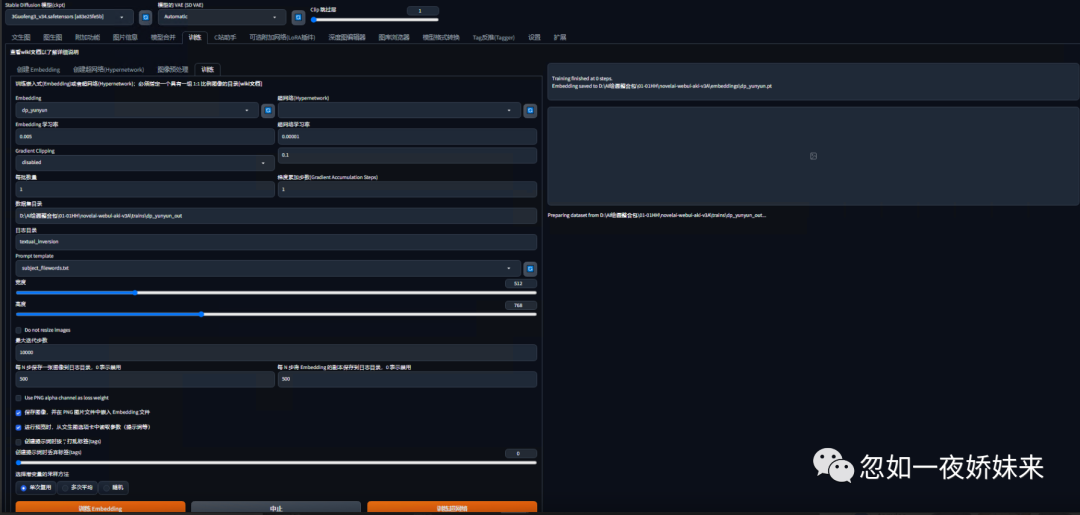Click the empty preview image placeholder icon
The height and width of the screenshot is (515, 1080).
click(x=813, y=156)
